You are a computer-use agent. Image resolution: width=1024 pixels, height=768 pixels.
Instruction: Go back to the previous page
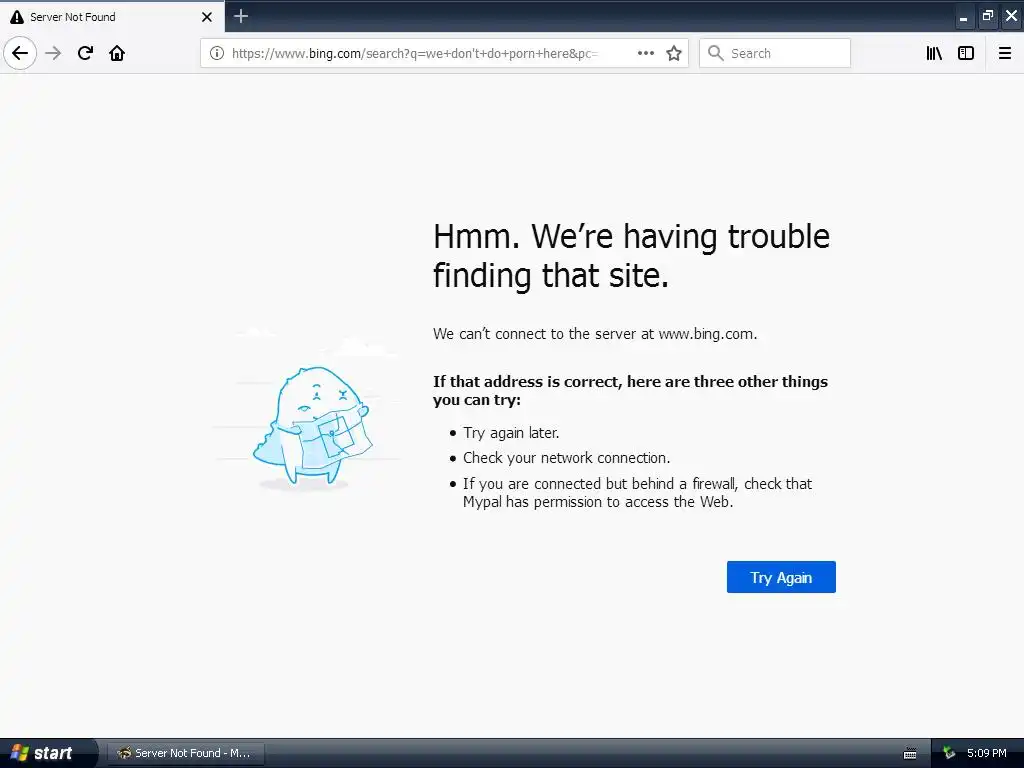(20, 53)
